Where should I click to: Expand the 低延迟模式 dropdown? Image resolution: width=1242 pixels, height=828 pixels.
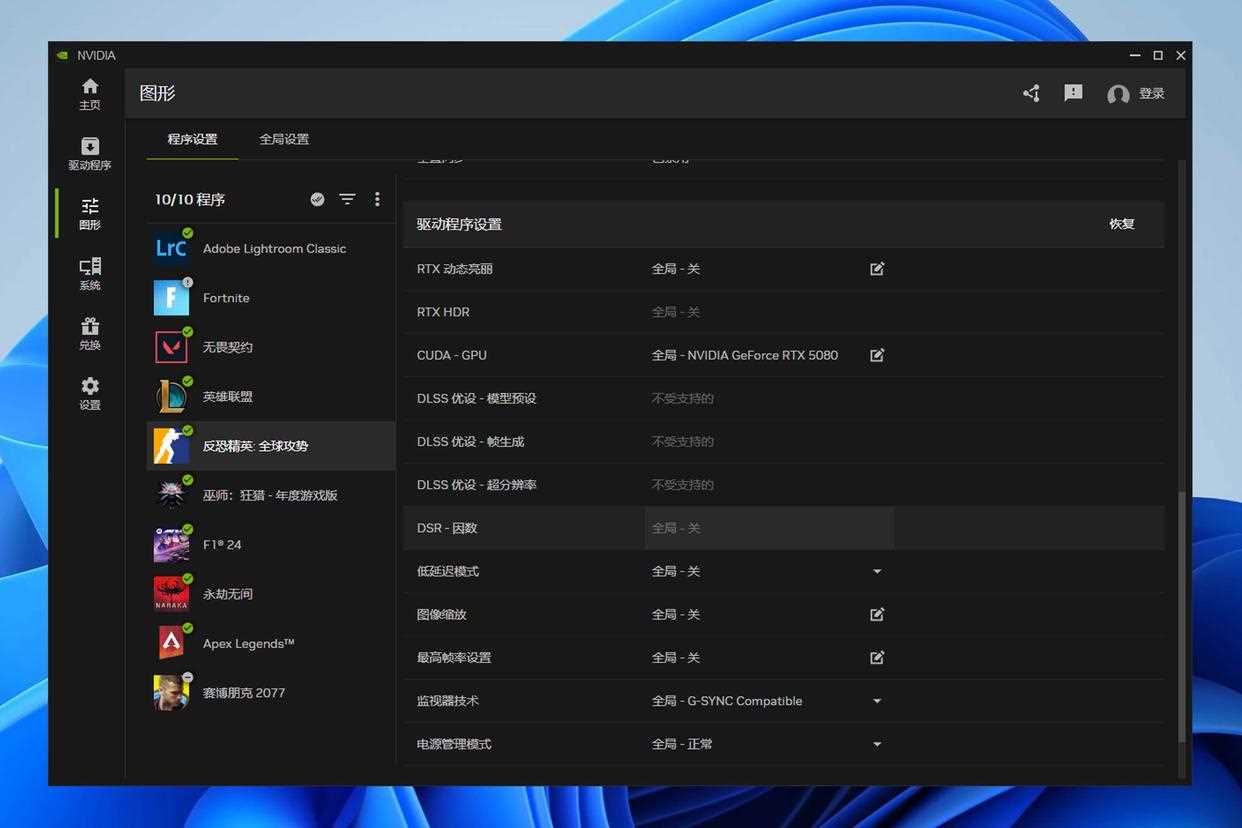coord(877,571)
